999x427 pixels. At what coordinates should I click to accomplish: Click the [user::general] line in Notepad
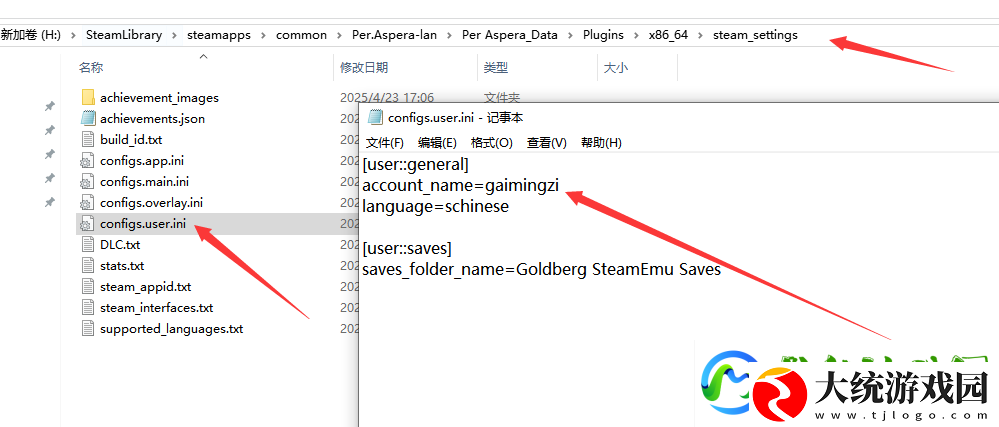click(415, 165)
